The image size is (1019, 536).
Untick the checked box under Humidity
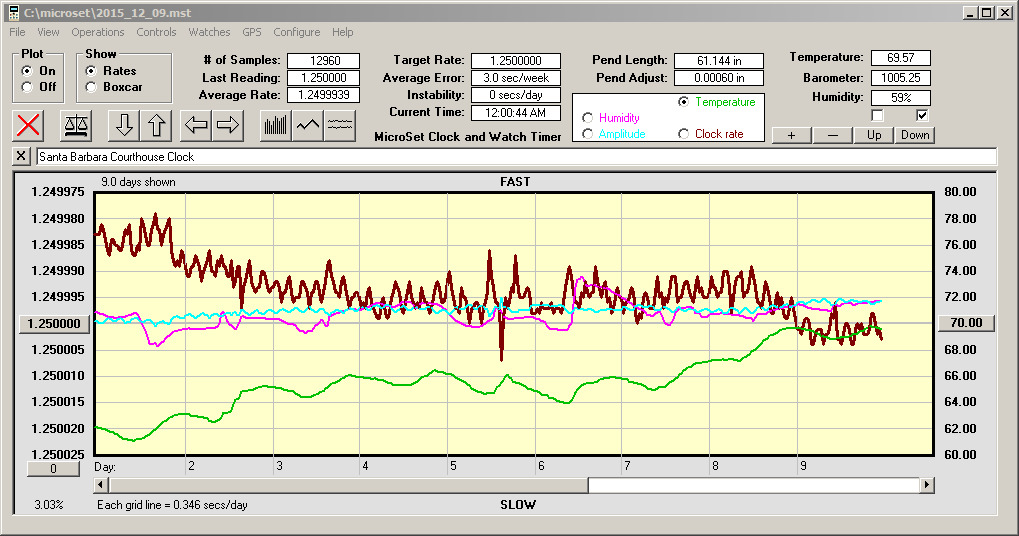922,116
